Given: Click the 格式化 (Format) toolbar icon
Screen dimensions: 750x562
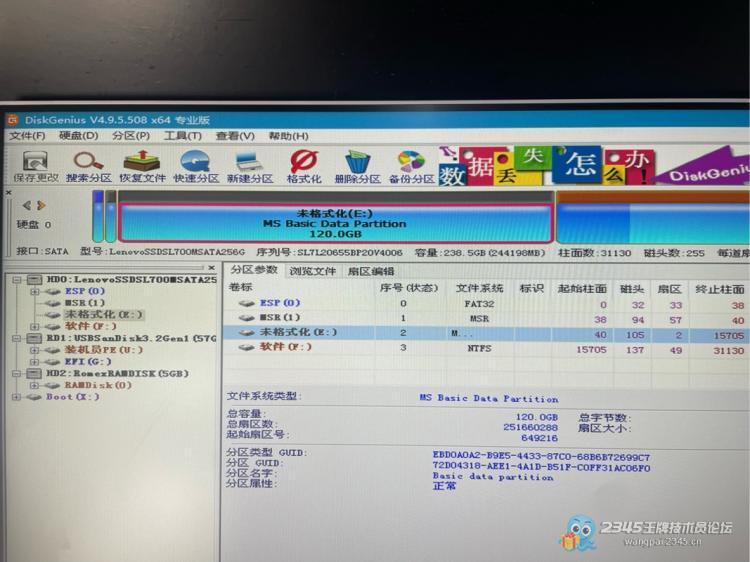Looking at the screenshot, I should [x=303, y=165].
